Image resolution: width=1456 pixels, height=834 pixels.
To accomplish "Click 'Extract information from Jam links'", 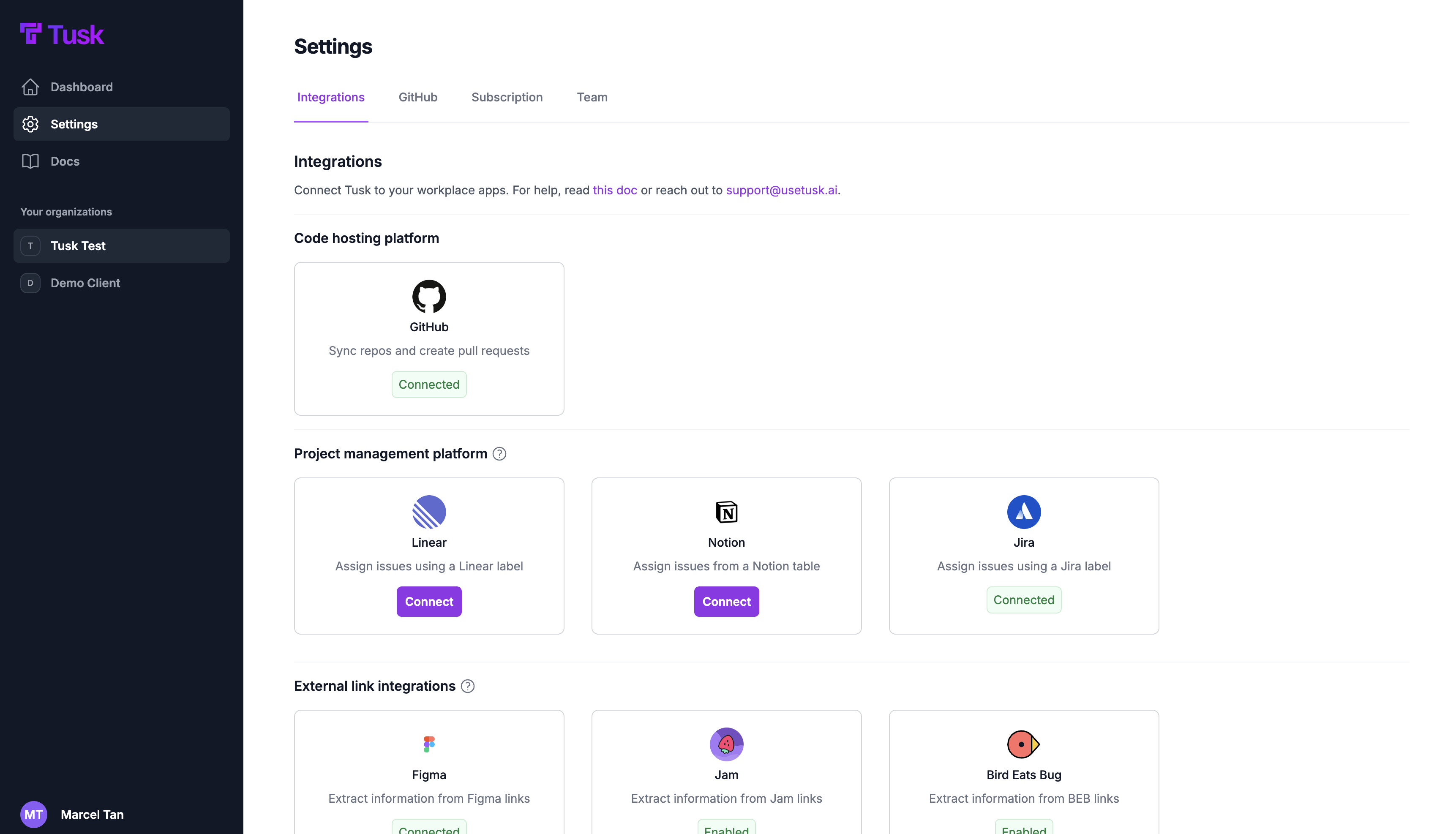I will [x=726, y=799].
